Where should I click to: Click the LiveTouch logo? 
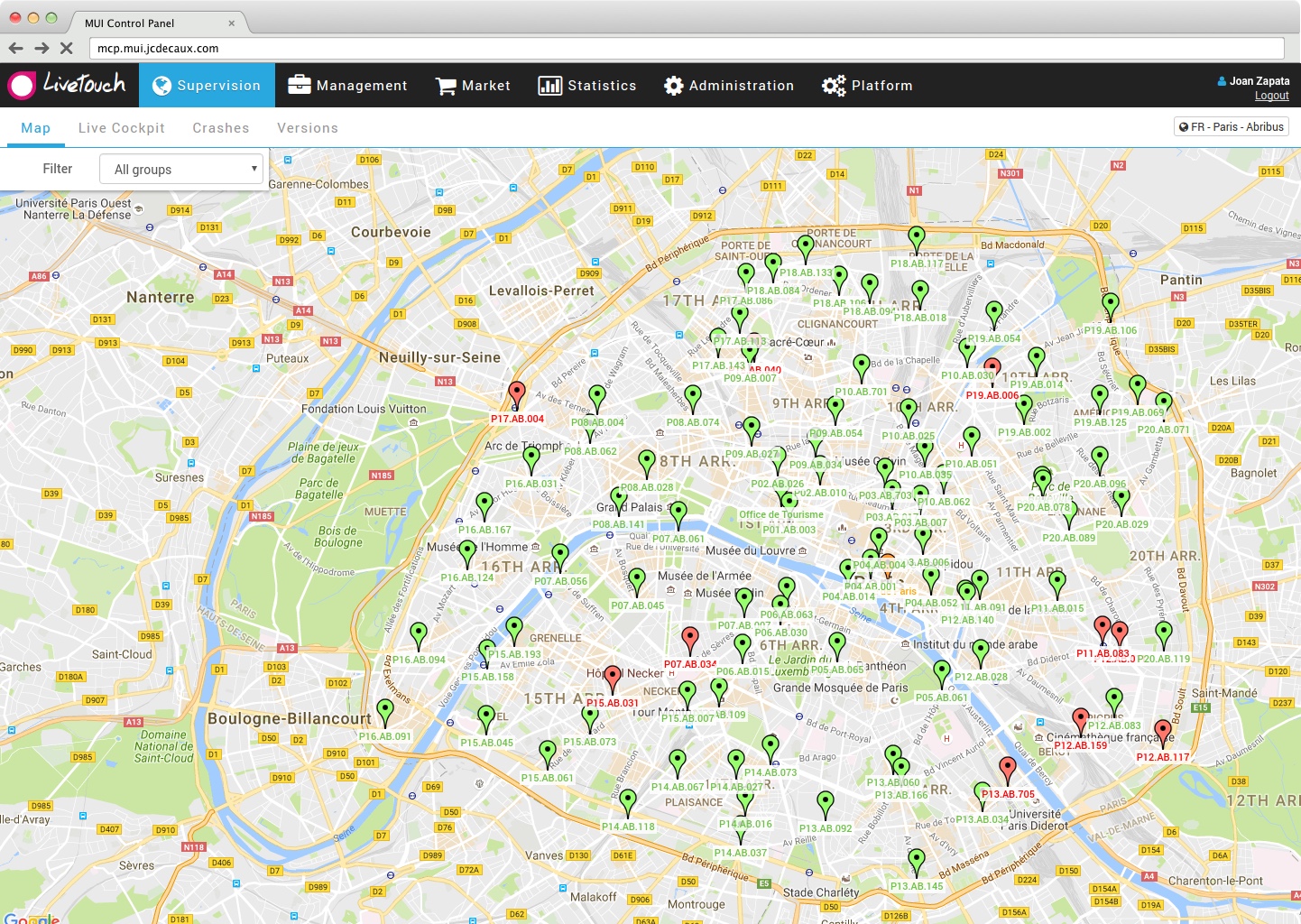pos(68,84)
